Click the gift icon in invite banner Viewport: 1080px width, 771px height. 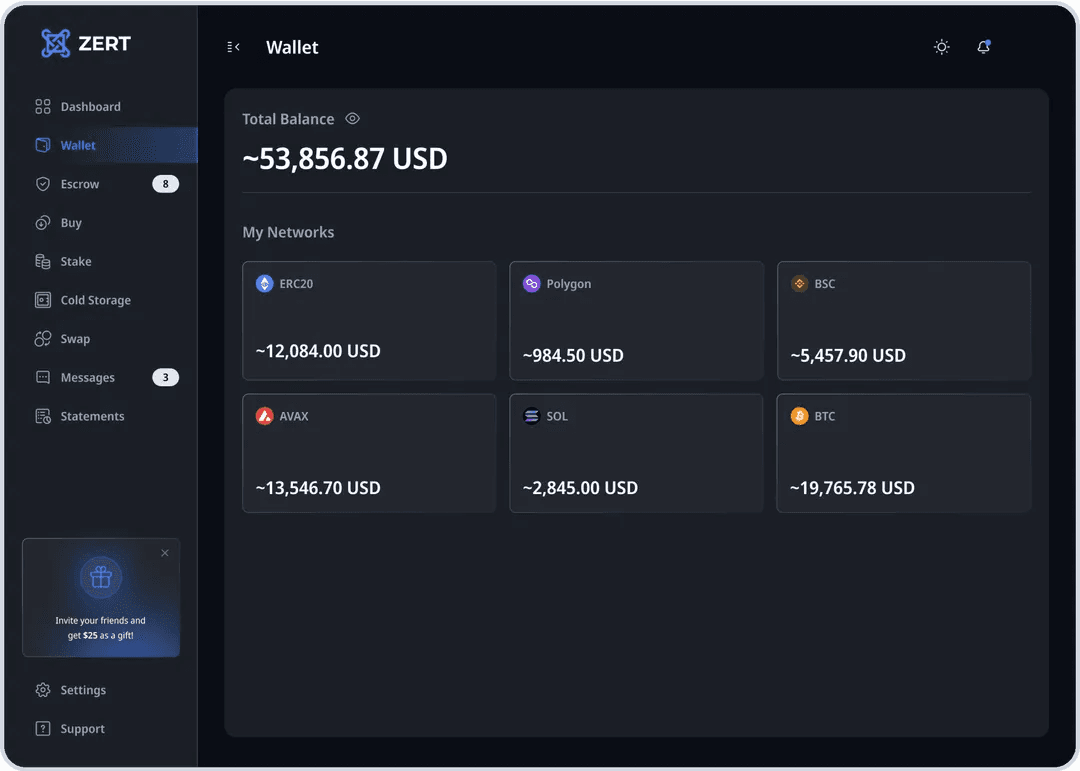pos(101,577)
